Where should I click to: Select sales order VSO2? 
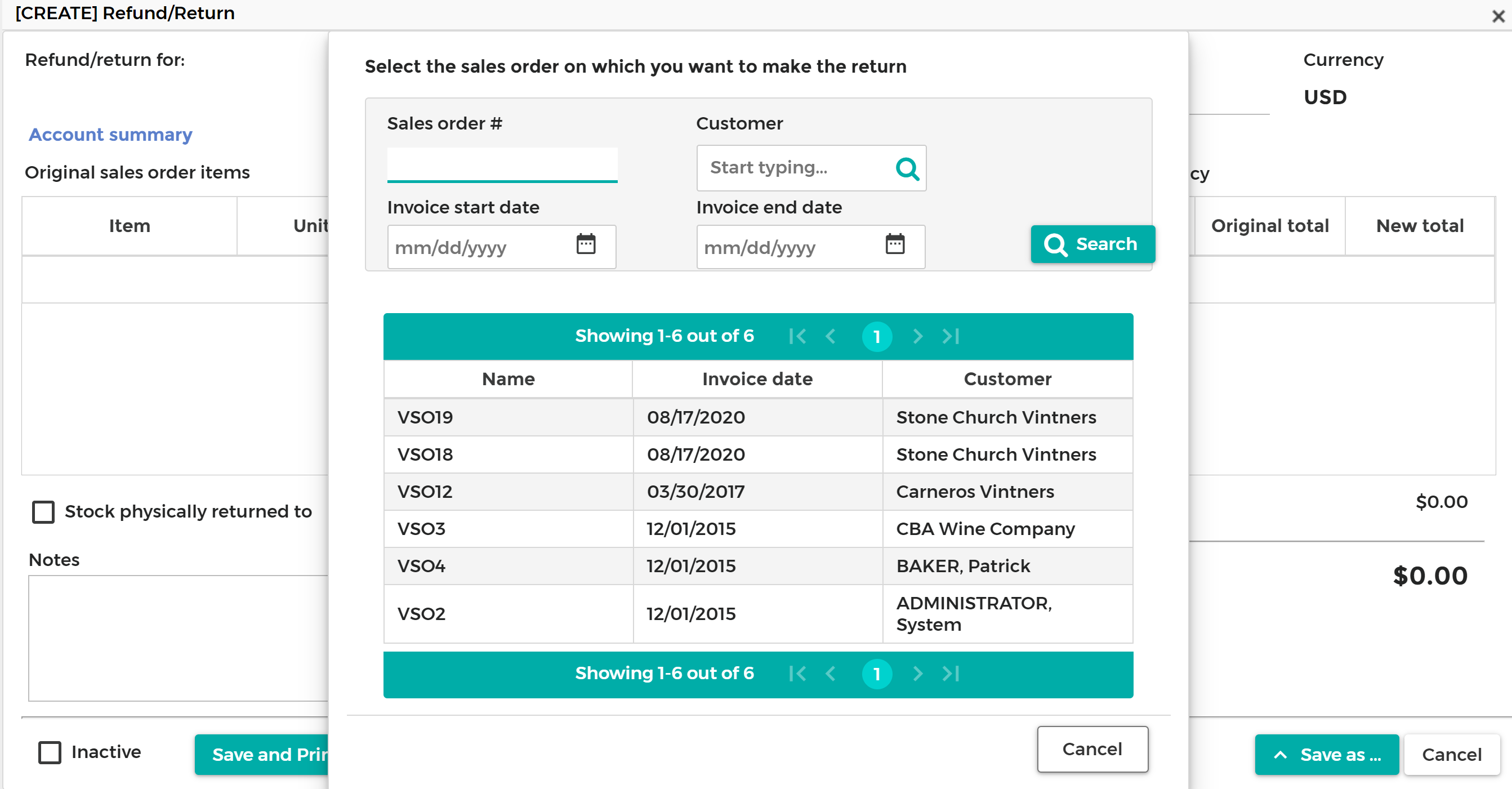tap(759, 614)
